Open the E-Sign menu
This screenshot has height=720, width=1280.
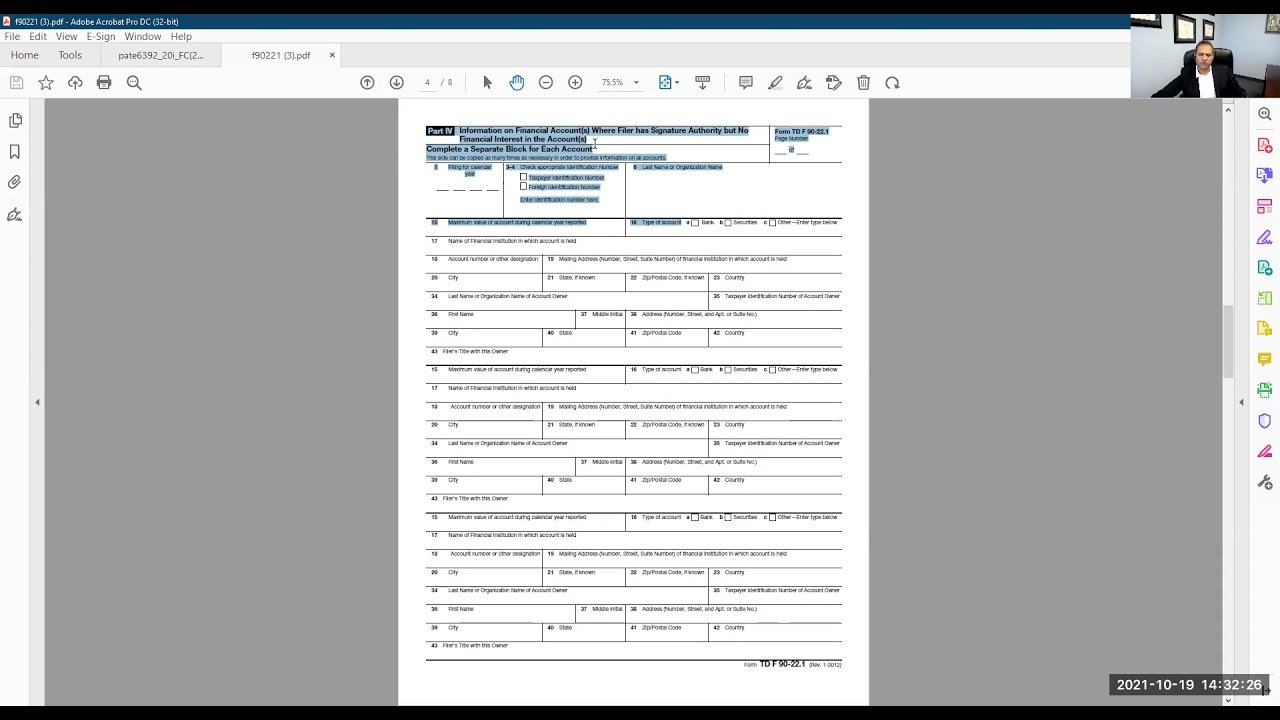coord(101,37)
